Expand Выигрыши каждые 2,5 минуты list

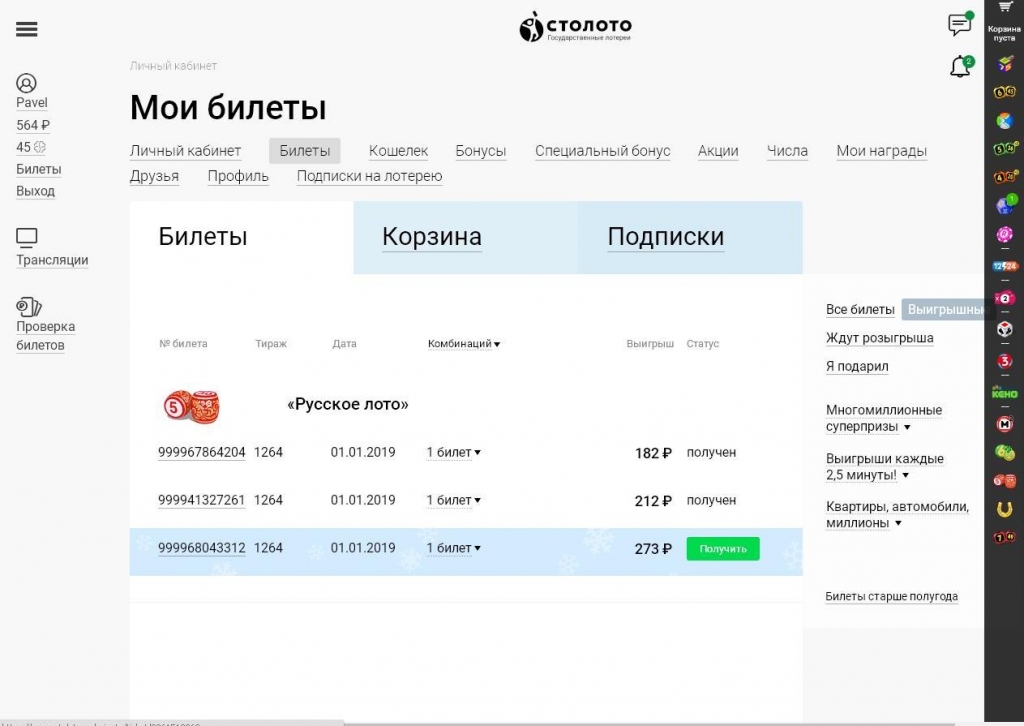coord(885,467)
